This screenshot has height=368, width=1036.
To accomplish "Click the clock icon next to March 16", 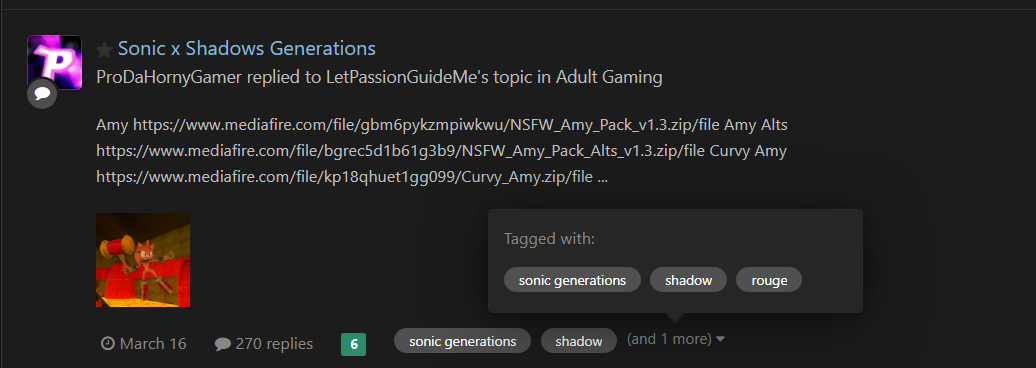I will pyautogui.click(x=108, y=344).
